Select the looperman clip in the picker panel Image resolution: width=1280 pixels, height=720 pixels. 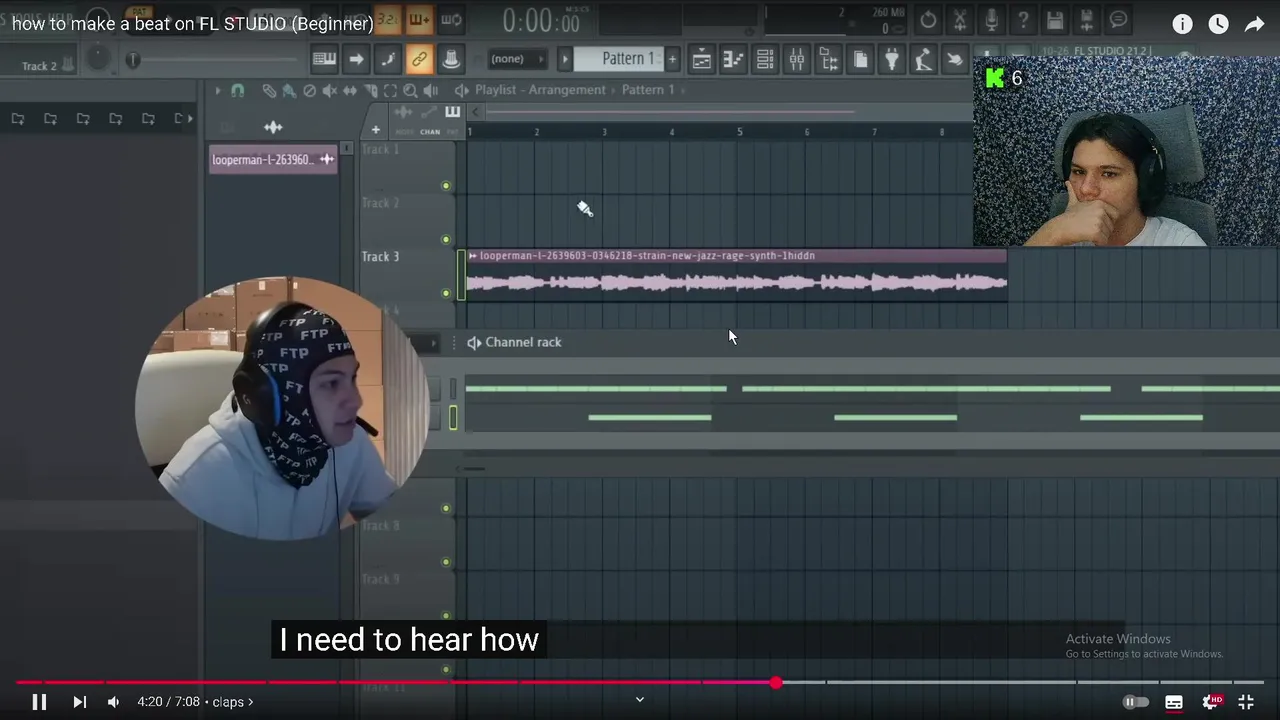[x=274, y=159]
